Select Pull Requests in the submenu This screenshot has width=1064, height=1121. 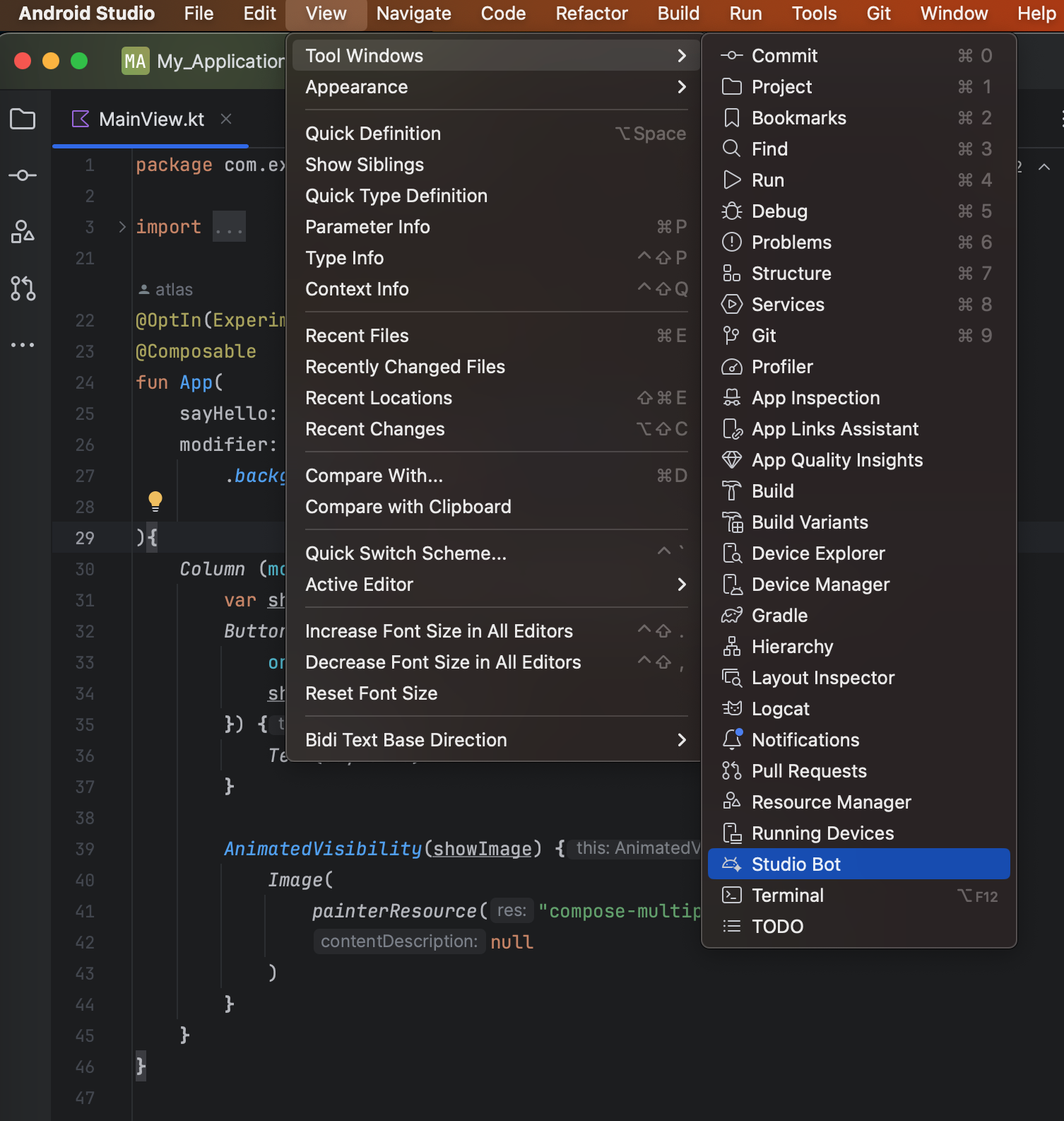[858, 770]
